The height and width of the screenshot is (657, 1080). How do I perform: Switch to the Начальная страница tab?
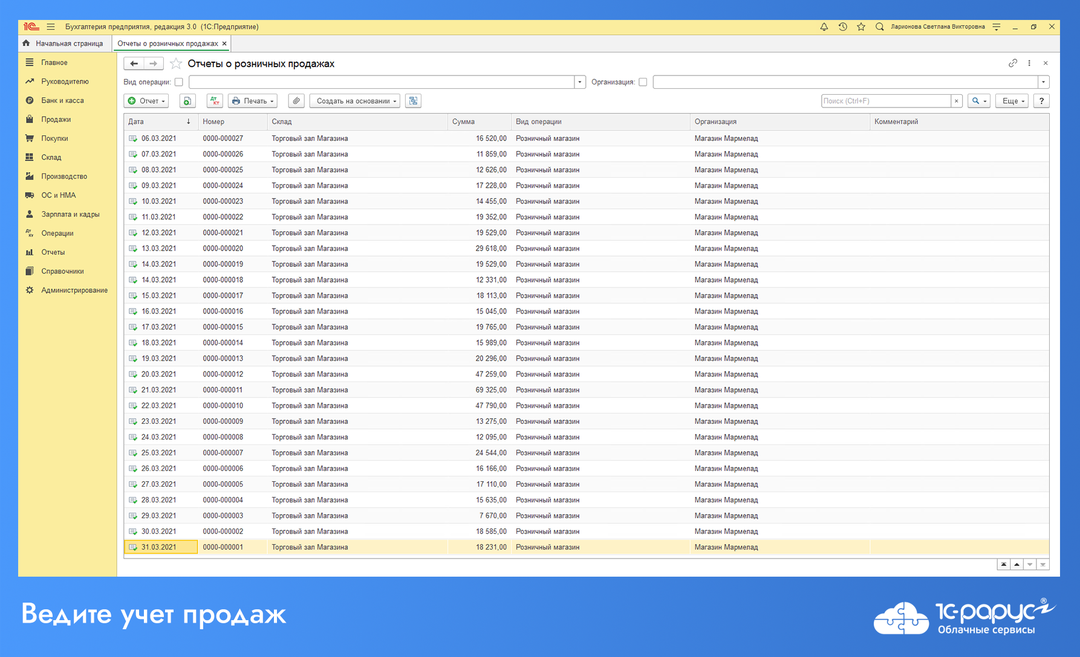[x=63, y=43]
